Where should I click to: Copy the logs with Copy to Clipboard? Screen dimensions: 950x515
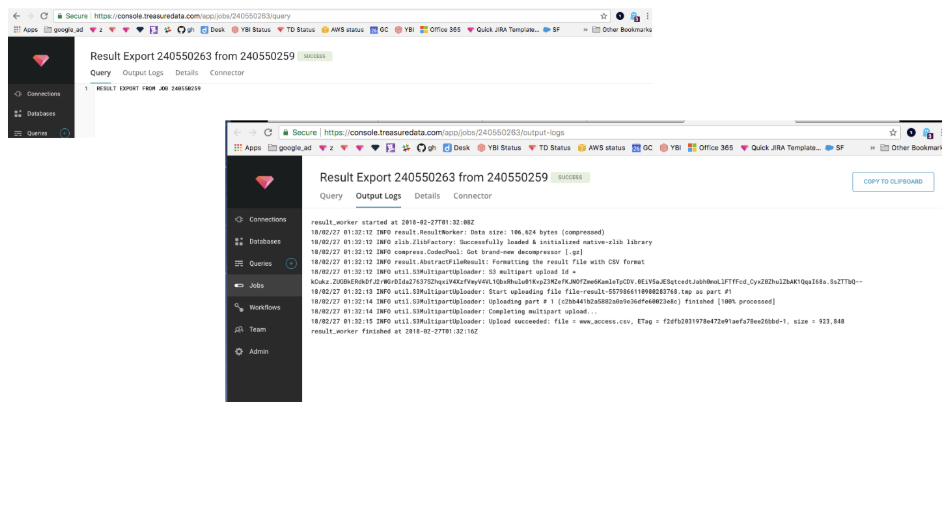tap(893, 181)
